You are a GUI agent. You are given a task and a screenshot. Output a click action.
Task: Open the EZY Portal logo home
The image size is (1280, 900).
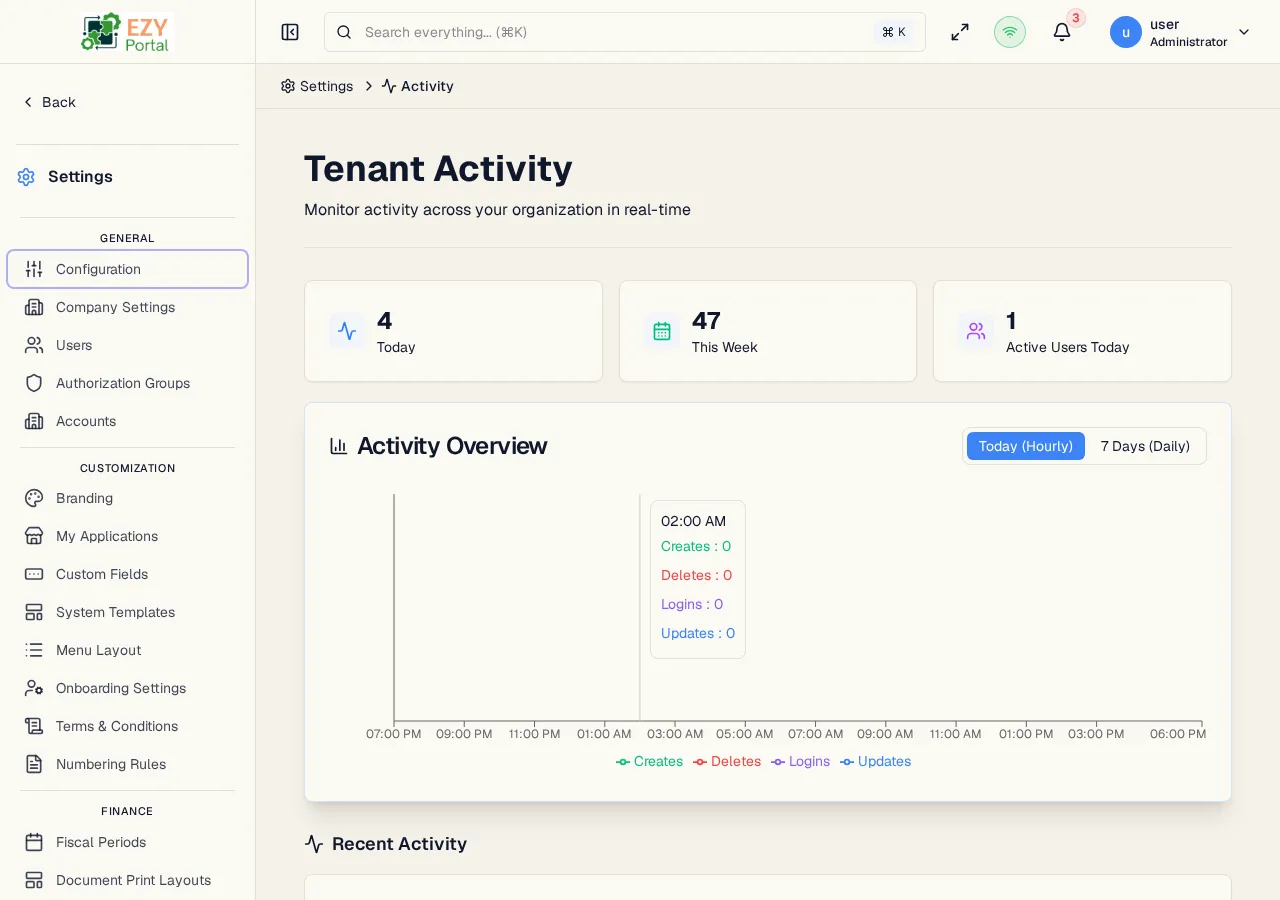point(127,32)
